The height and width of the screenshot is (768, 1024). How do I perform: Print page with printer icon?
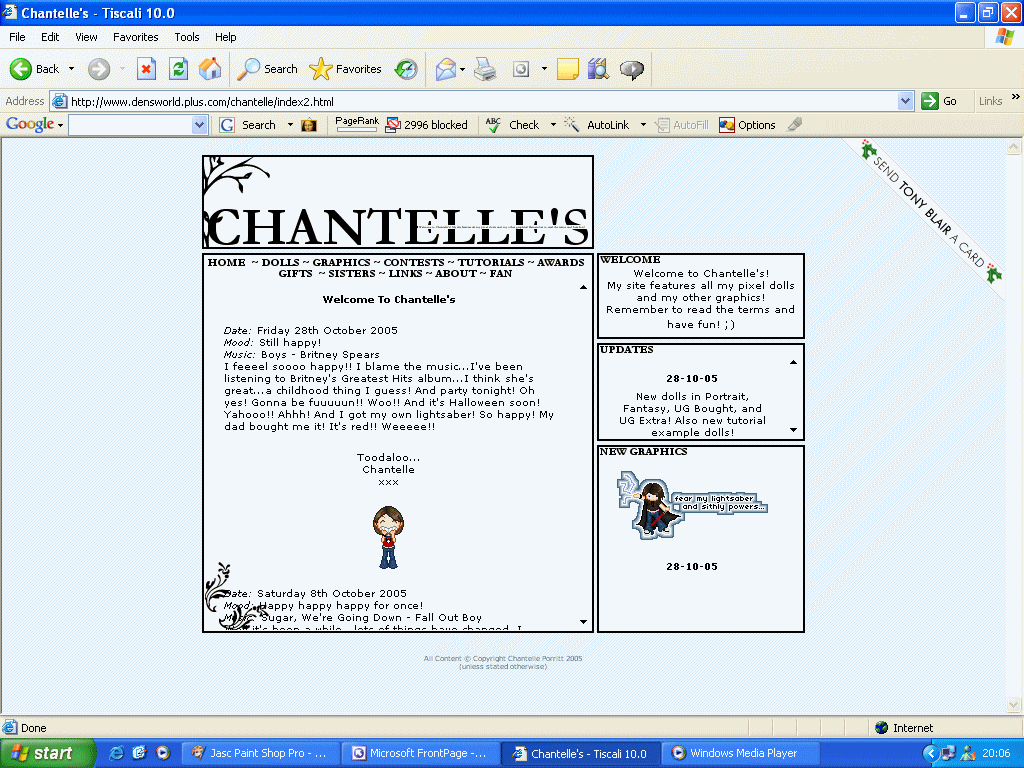click(485, 69)
